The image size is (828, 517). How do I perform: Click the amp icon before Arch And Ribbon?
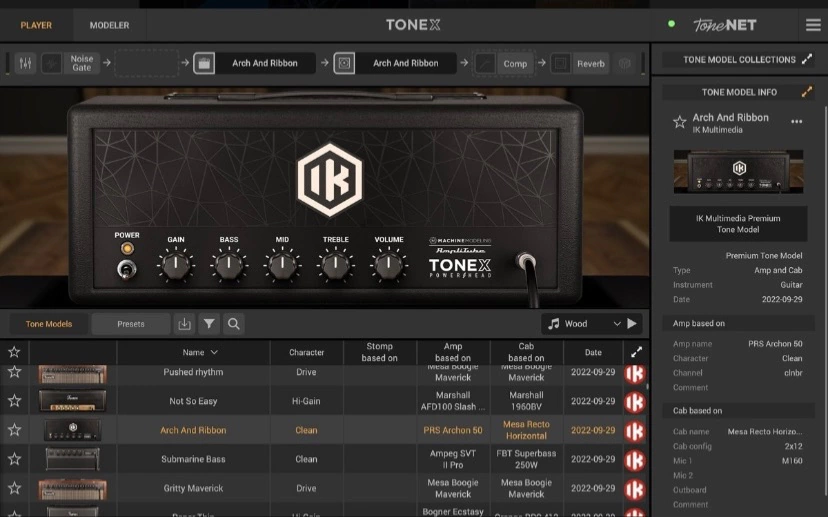click(203, 63)
